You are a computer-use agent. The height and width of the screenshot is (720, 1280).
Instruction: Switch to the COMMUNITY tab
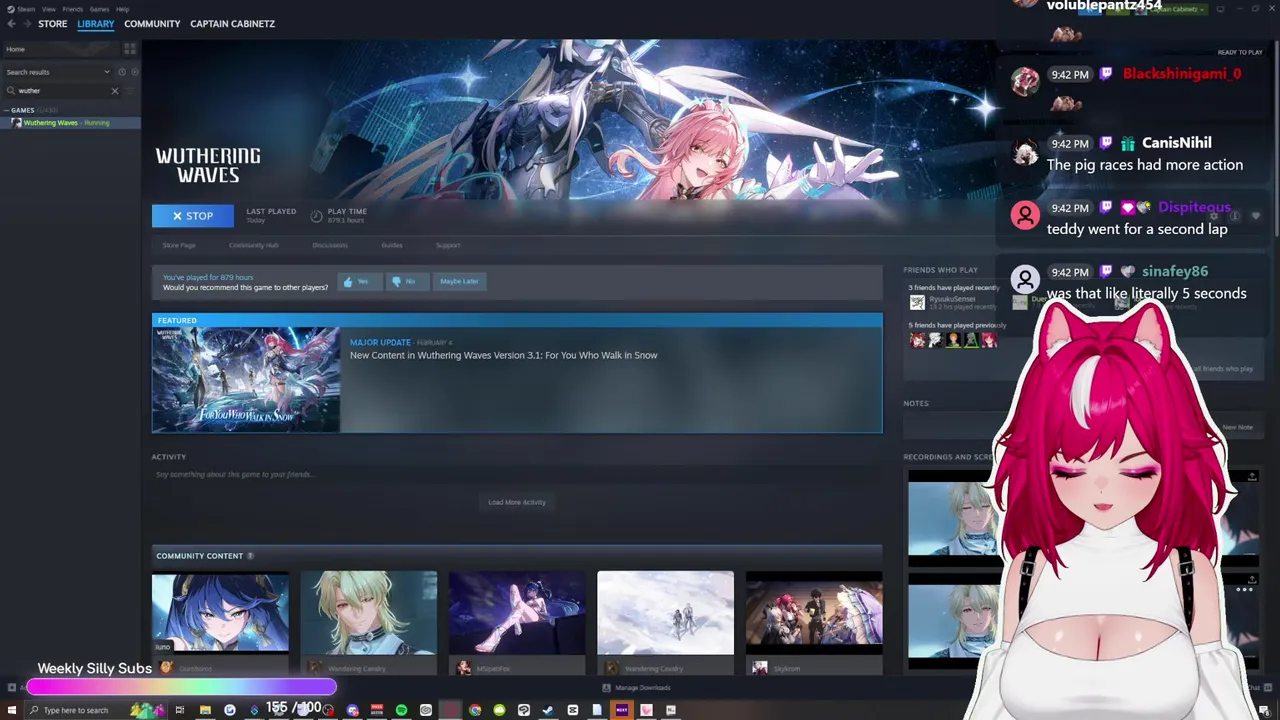pos(152,24)
